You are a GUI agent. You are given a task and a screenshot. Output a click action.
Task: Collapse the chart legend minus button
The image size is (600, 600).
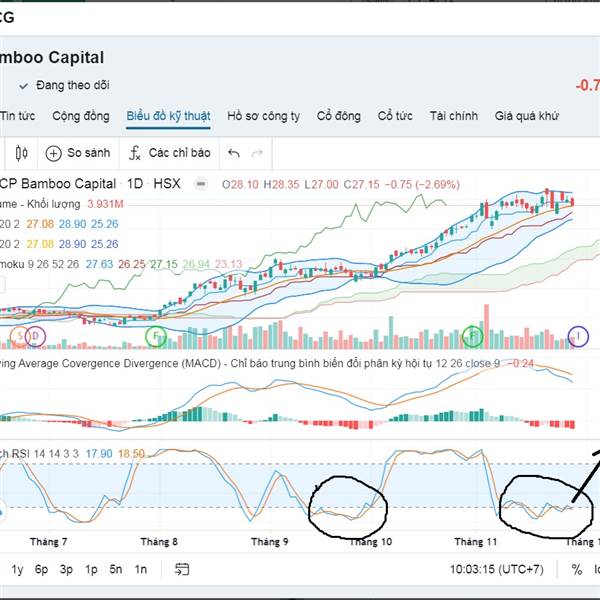pyautogui.click(x=201, y=184)
